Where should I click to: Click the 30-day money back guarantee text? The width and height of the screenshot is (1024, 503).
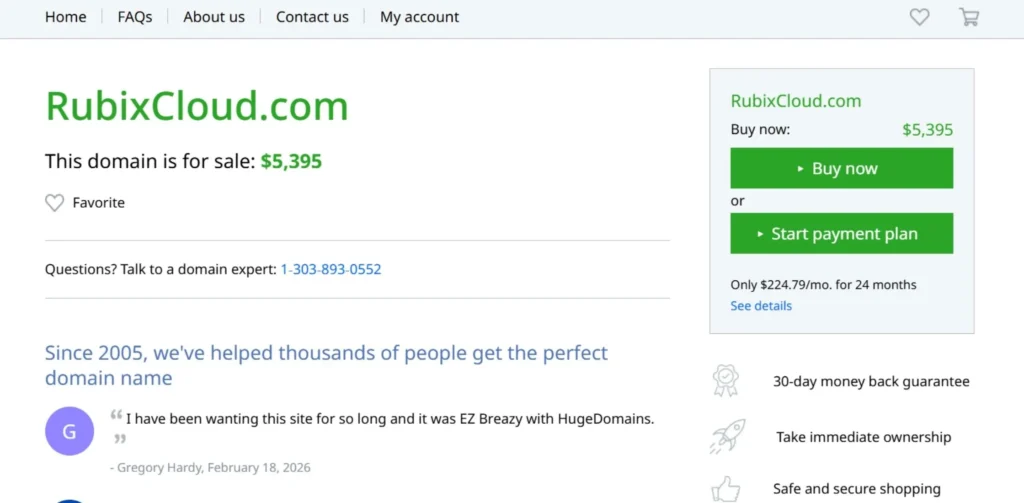tap(871, 381)
